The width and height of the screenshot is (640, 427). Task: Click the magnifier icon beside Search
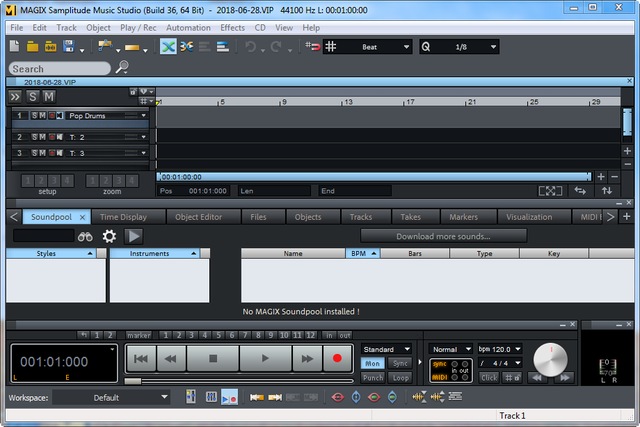coord(122,68)
